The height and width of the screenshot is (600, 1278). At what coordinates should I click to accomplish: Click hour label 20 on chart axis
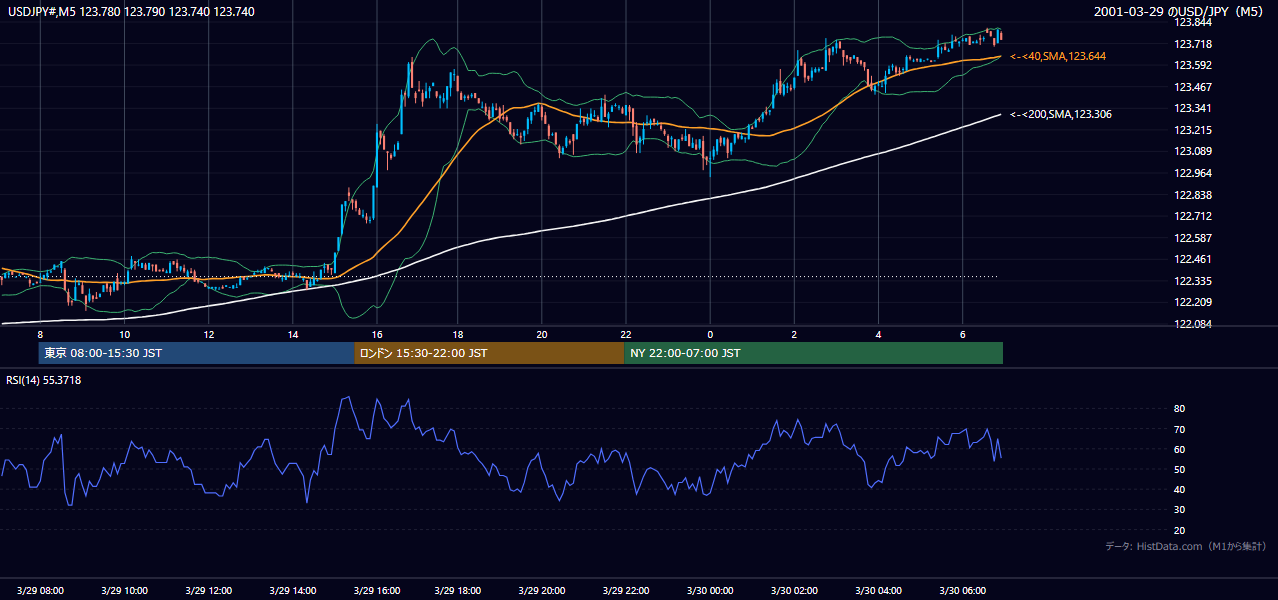541,334
